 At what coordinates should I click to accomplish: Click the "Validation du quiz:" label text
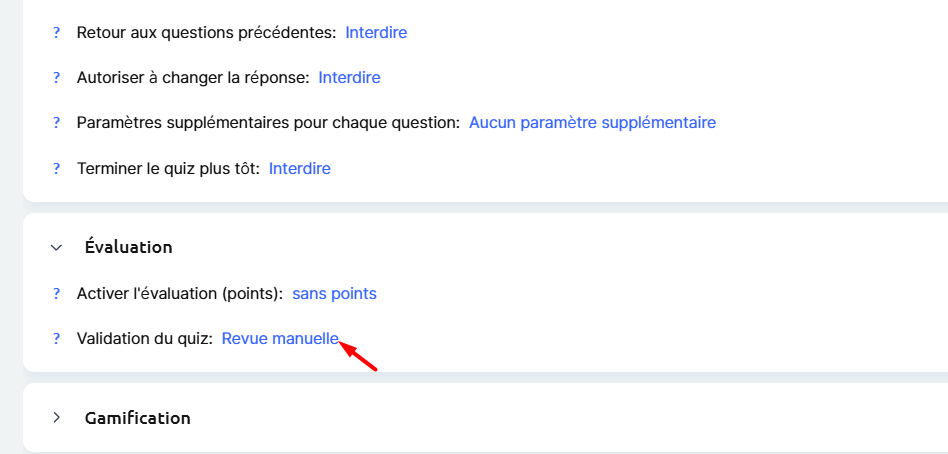pos(145,339)
